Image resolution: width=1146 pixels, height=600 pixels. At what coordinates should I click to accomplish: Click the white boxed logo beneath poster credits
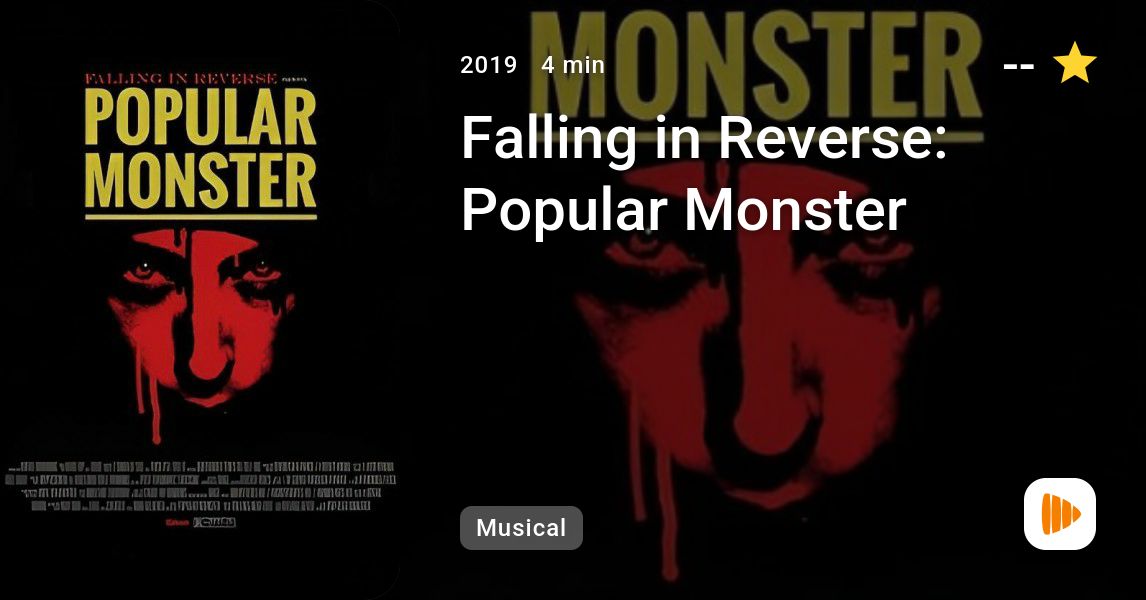click(214, 523)
